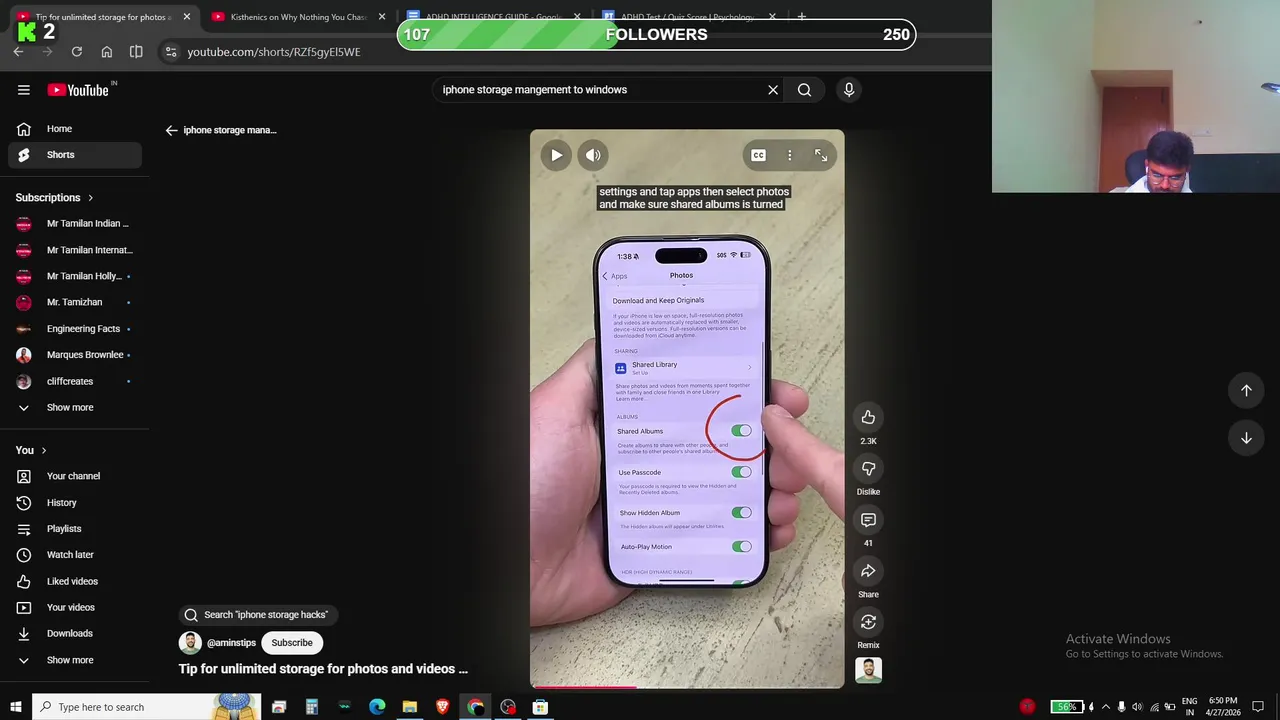The height and width of the screenshot is (720, 1280).
Task: Open Your channel
Action: (x=74, y=476)
